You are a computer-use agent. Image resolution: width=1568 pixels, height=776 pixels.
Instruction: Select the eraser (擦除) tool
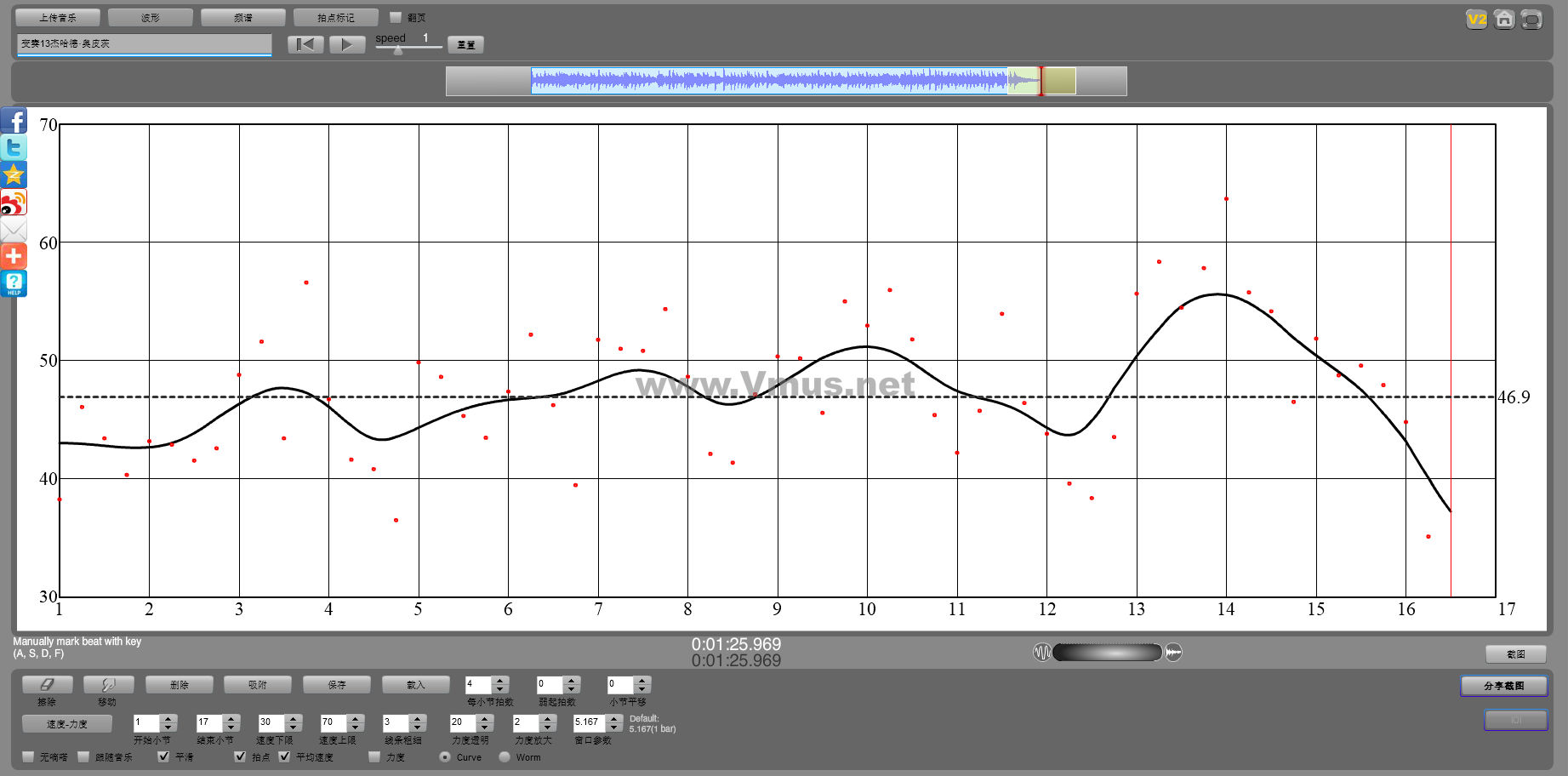click(x=47, y=685)
